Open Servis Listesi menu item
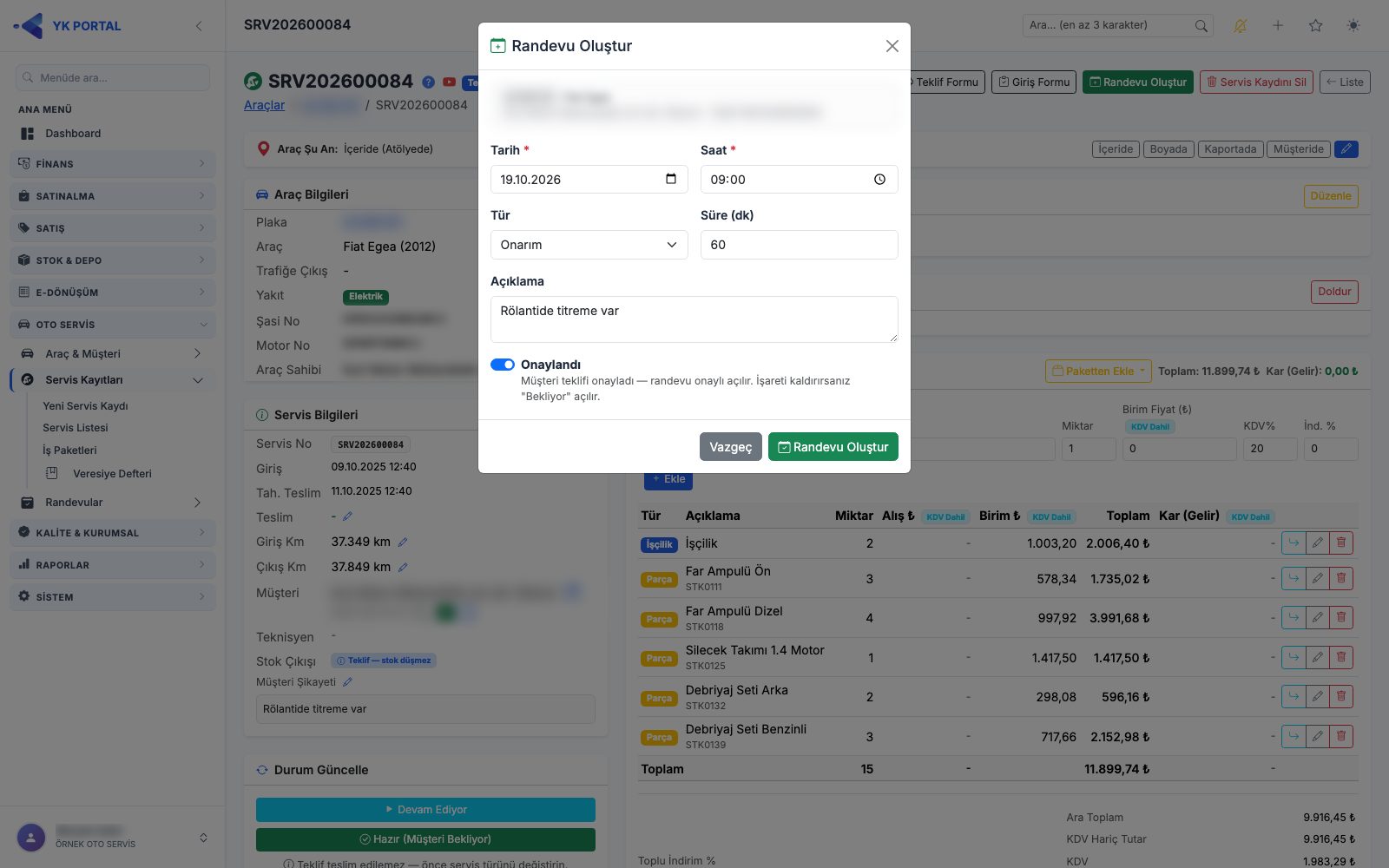The image size is (1389, 868). [76, 428]
